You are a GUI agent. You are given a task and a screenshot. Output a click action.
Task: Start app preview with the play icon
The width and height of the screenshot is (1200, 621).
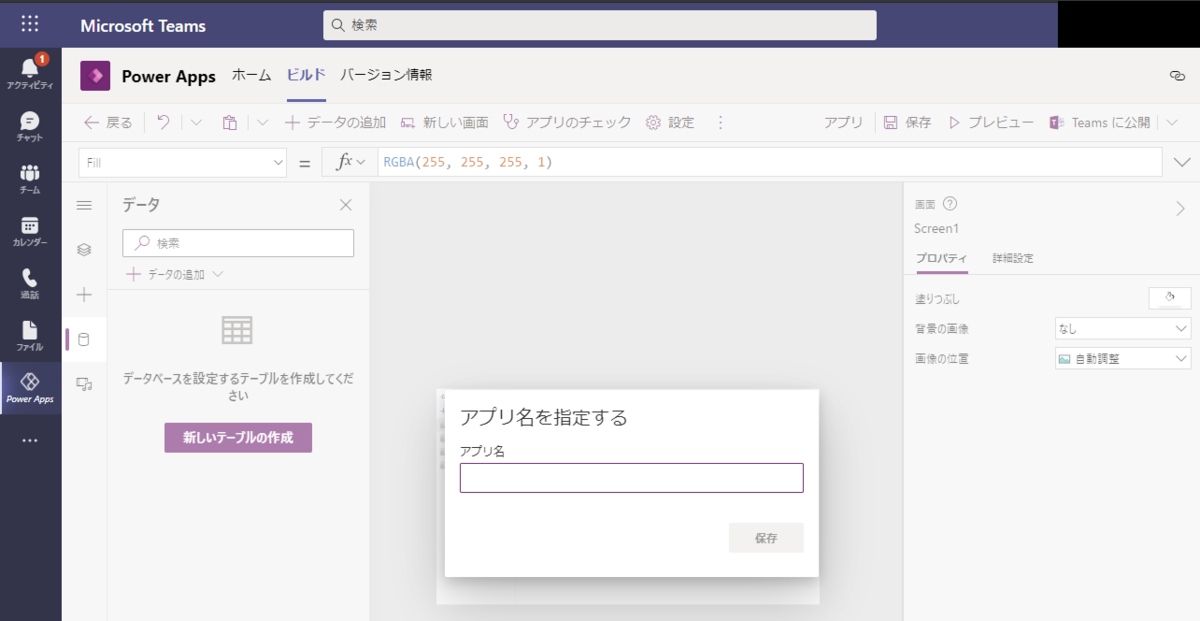[957, 122]
